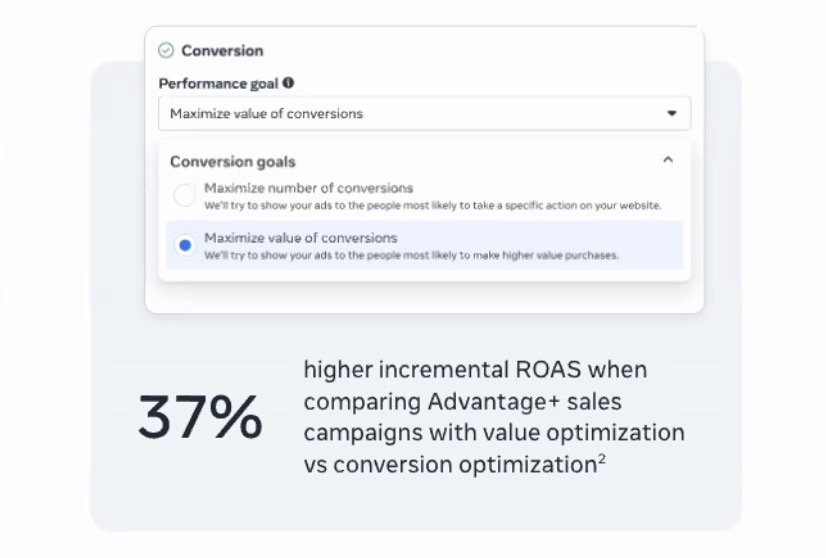Click the 'higher incremental ROAS when' line
This screenshot has height=558, width=826.
(x=475, y=369)
